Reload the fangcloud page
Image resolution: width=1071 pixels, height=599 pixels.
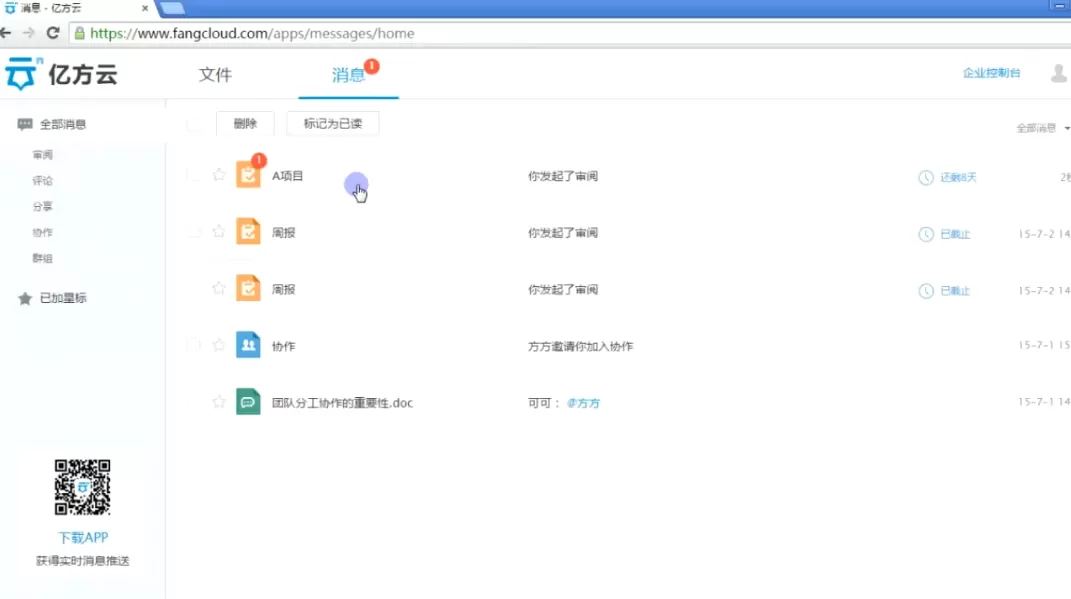click(x=53, y=33)
